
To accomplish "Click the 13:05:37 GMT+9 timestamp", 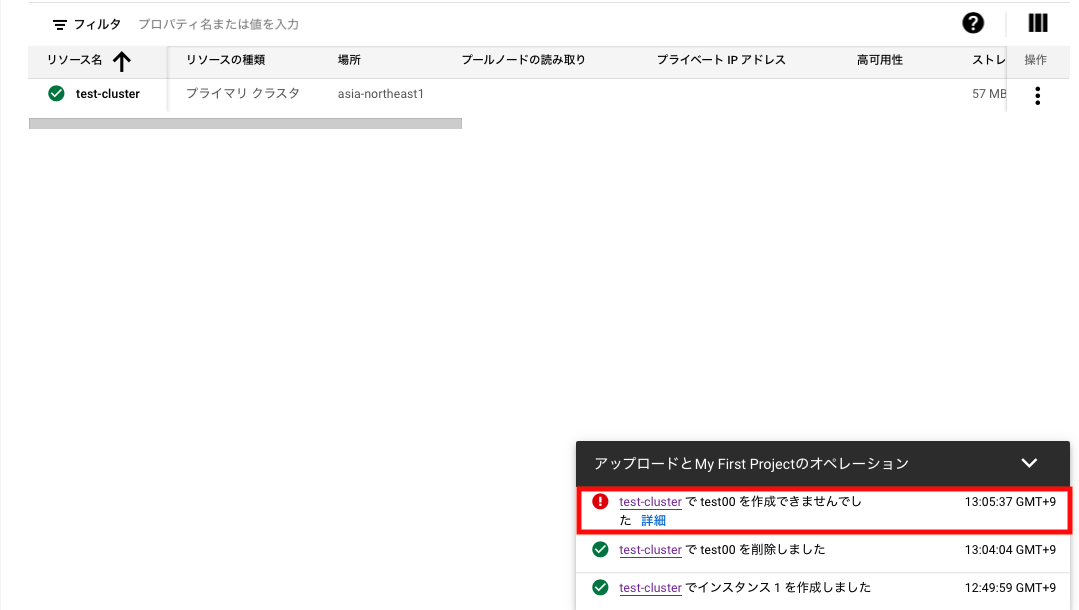I will pyautogui.click(x=1009, y=502).
